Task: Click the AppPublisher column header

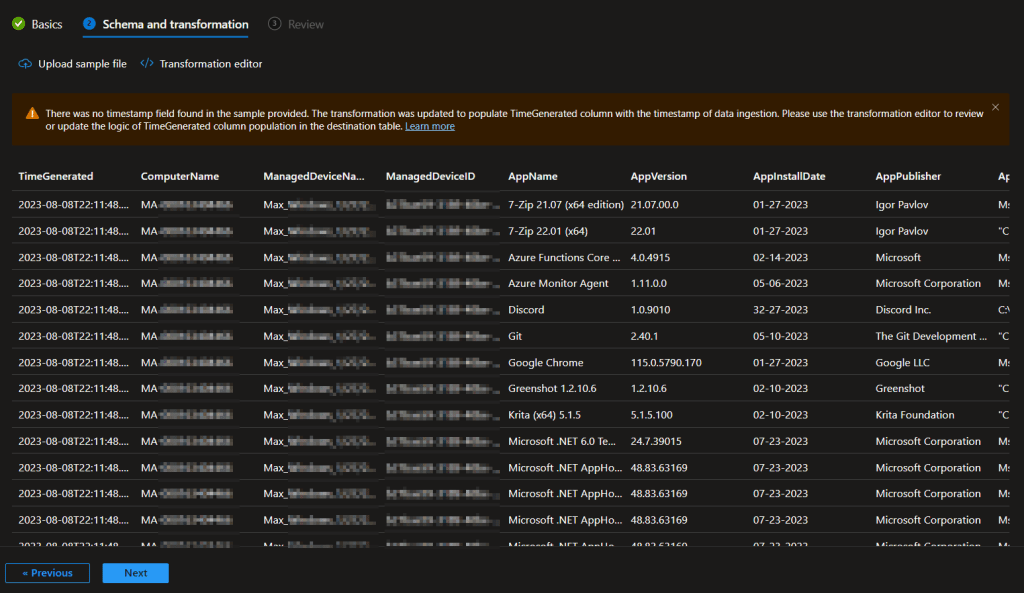Action: 908,176
